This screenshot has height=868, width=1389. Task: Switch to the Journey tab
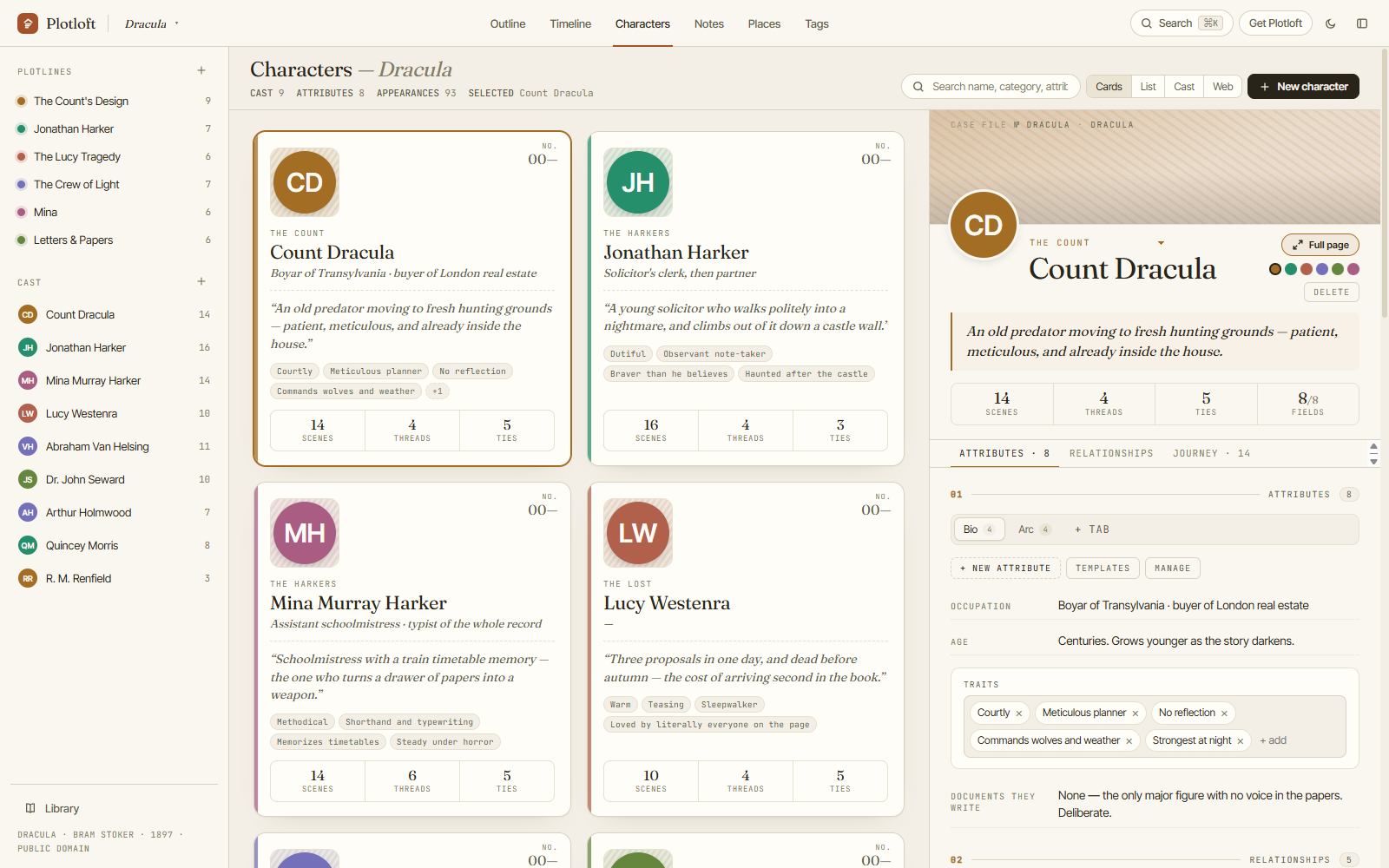(x=1211, y=453)
